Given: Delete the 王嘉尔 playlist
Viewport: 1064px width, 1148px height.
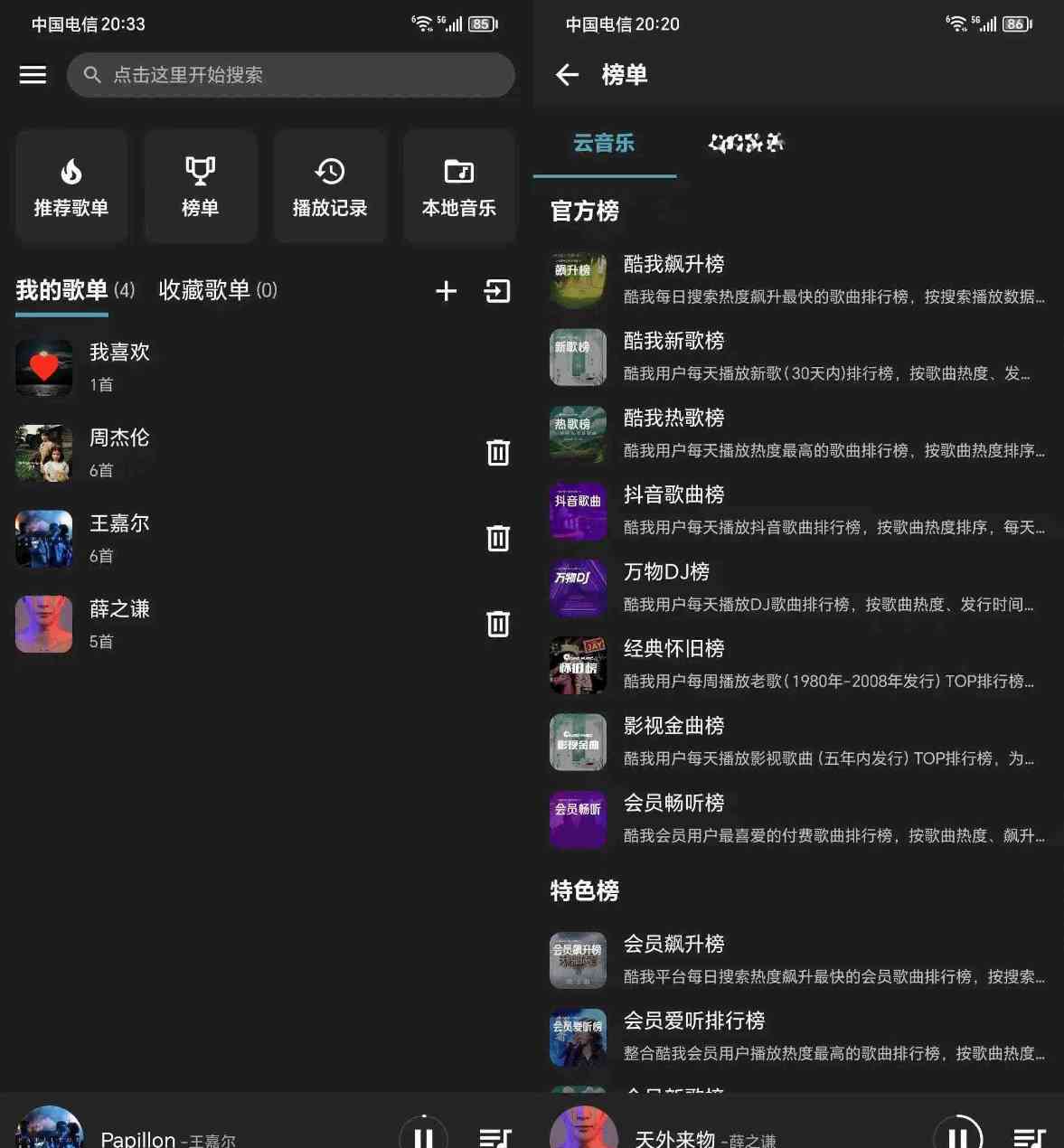Looking at the screenshot, I should tap(498, 538).
